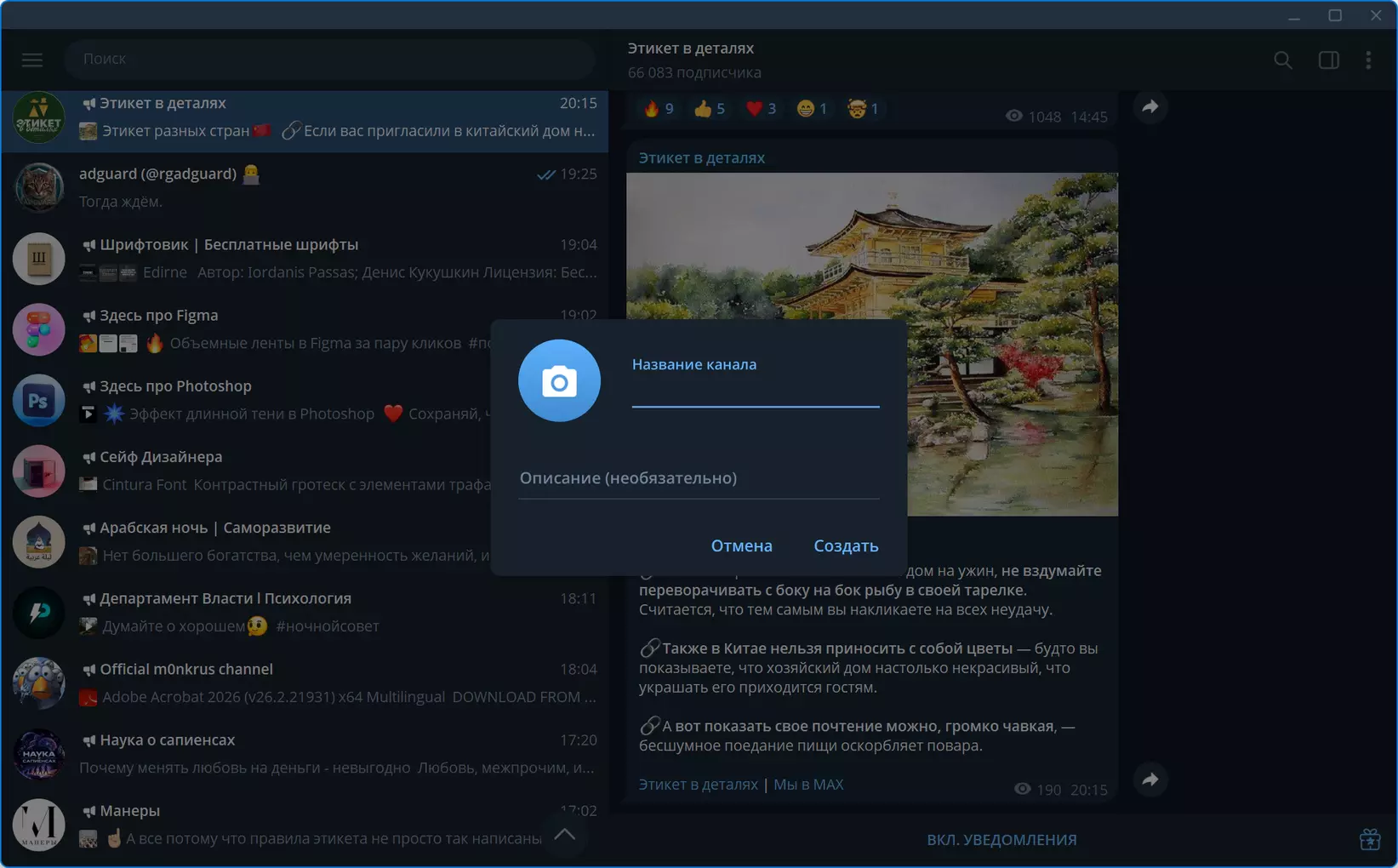Add fire reaction with count 9

point(659,108)
